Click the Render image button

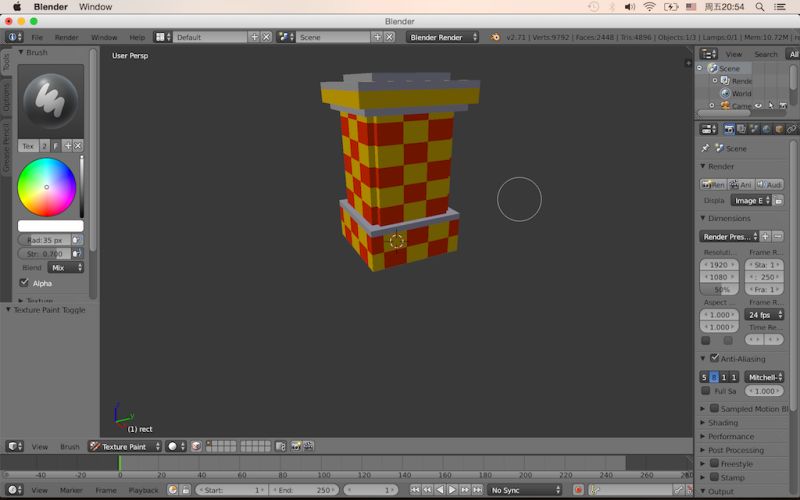pyautogui.click(x=713, y=184)
